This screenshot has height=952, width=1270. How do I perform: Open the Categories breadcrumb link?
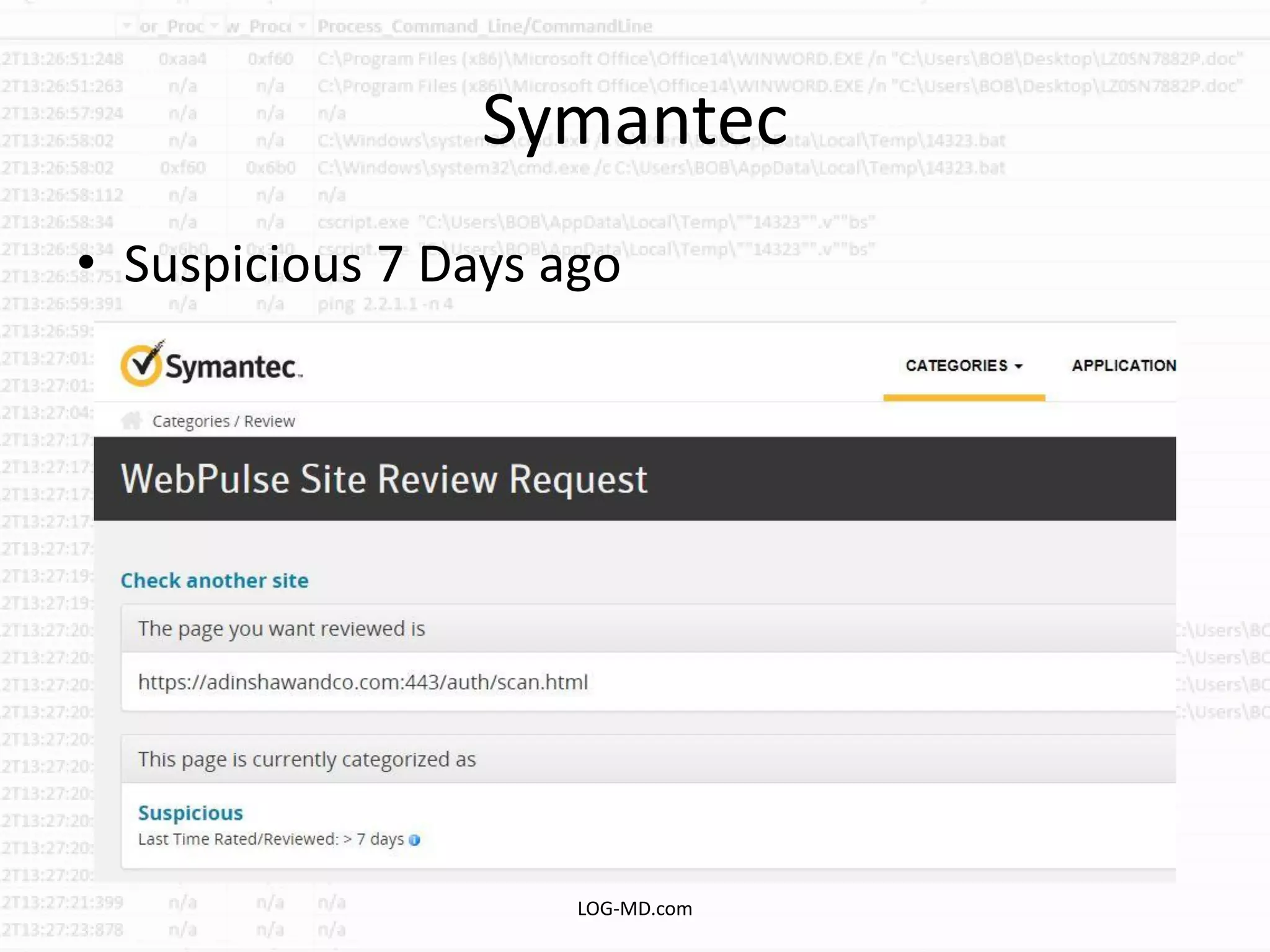click(191, 421)
